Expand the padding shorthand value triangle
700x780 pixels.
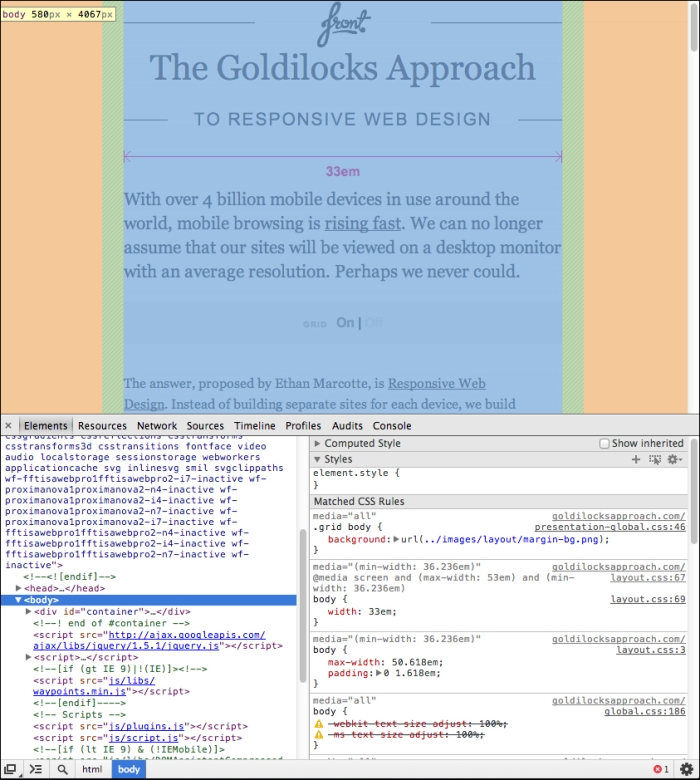coord(379,673)
